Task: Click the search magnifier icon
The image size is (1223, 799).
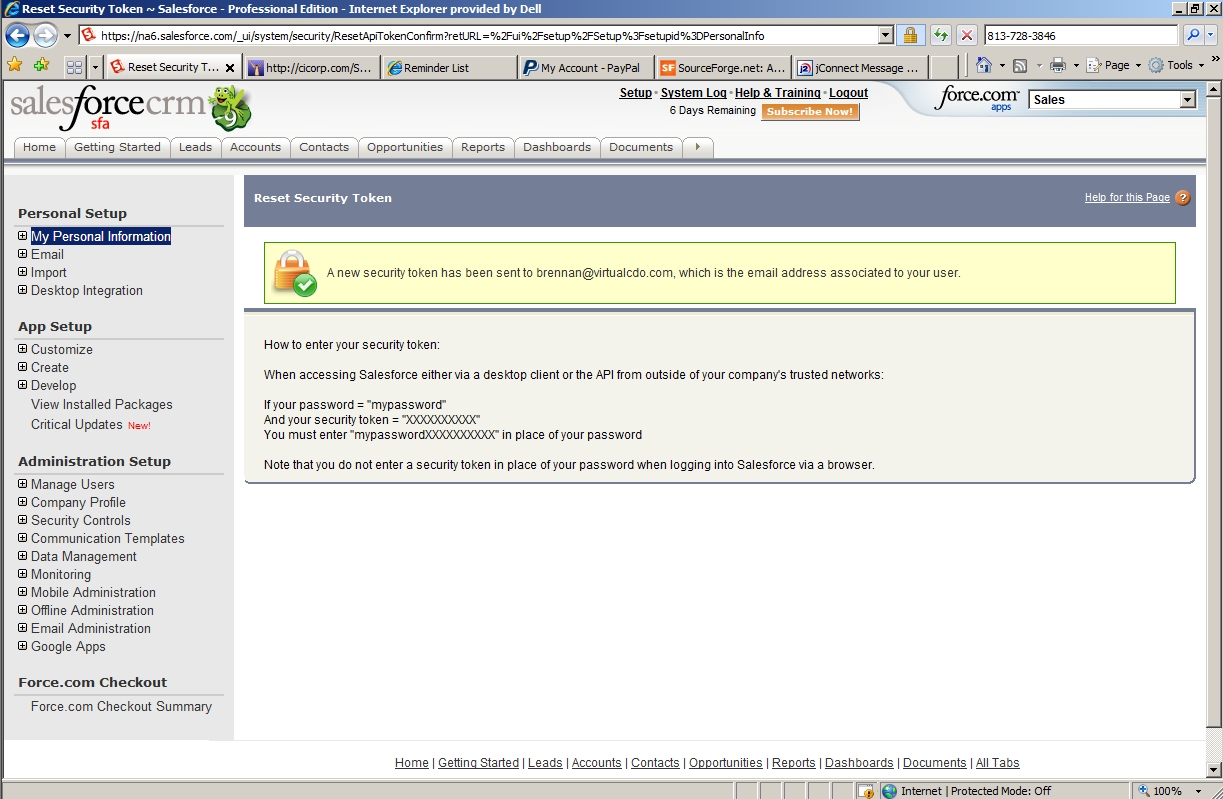Action: click(x=1193, y=36)
